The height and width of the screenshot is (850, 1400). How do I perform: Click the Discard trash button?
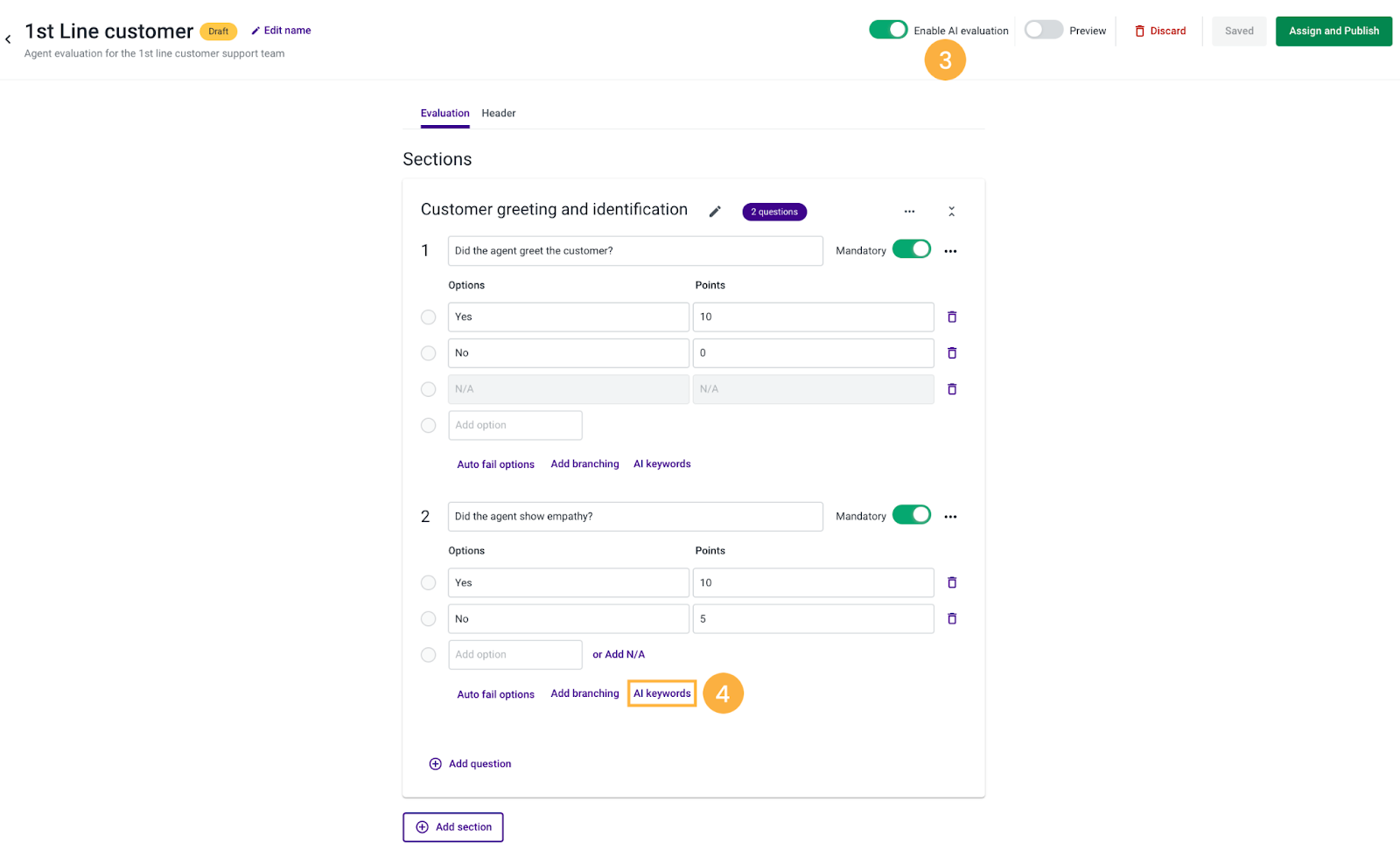coord(1160,31)
